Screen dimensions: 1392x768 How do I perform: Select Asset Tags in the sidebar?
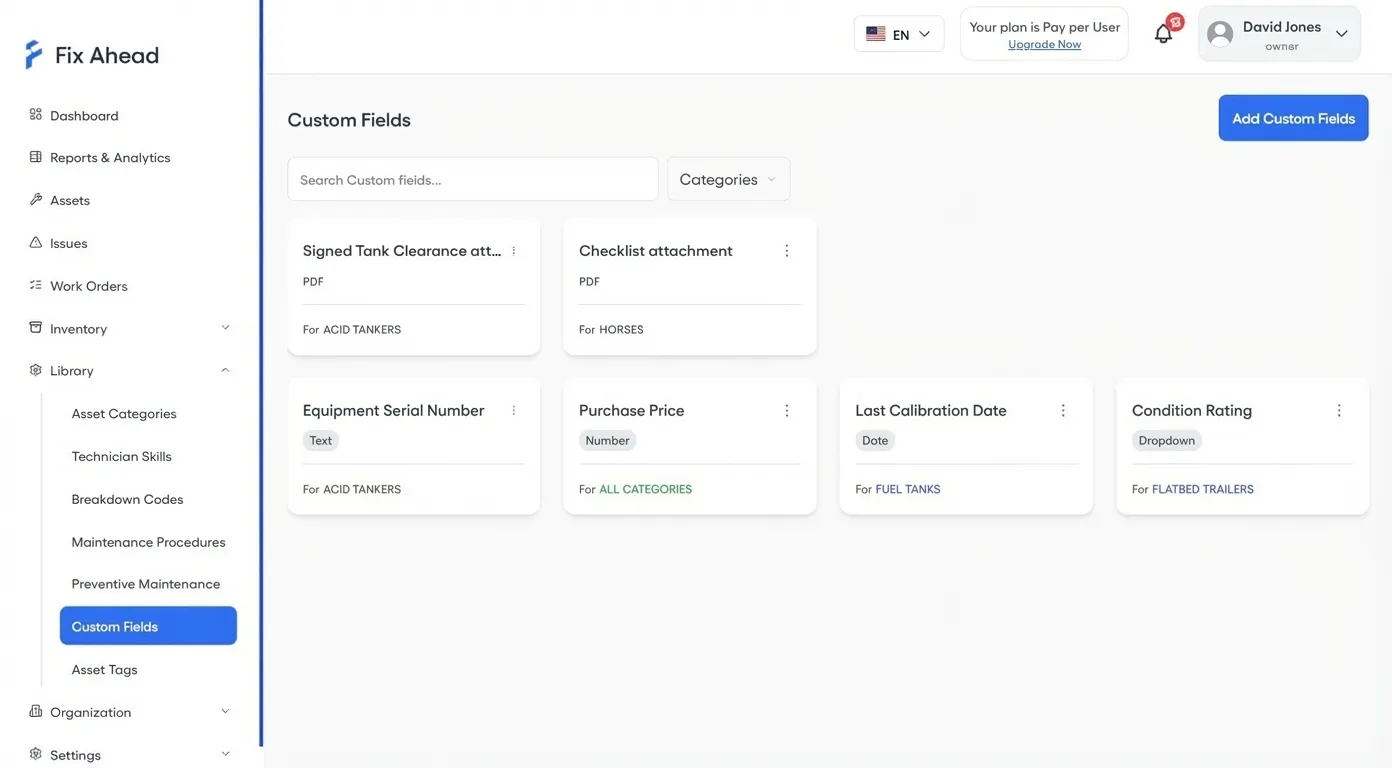[x=104, y=669]
